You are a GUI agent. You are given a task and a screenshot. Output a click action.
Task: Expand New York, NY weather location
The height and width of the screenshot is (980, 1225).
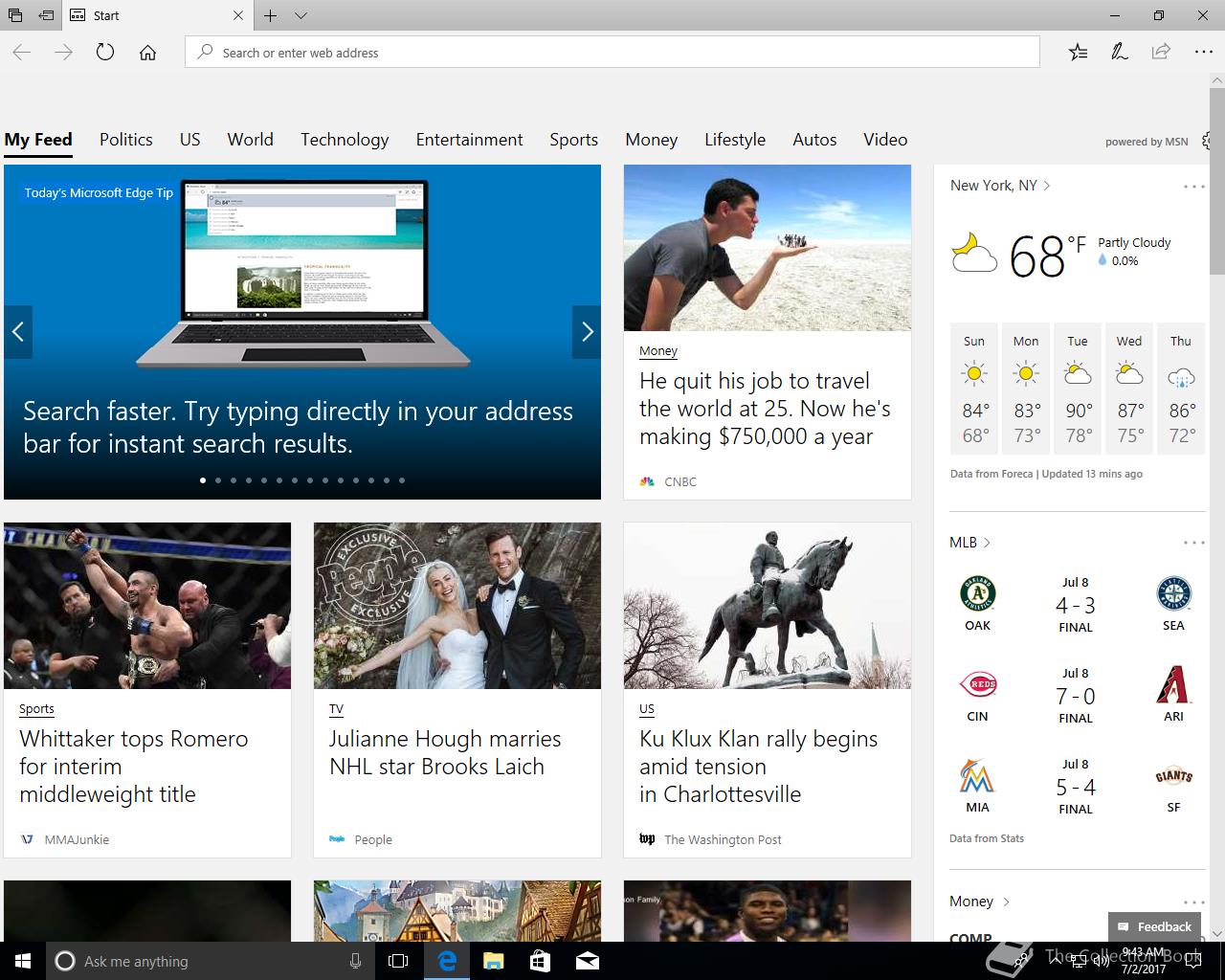[x=1000, y=186]
